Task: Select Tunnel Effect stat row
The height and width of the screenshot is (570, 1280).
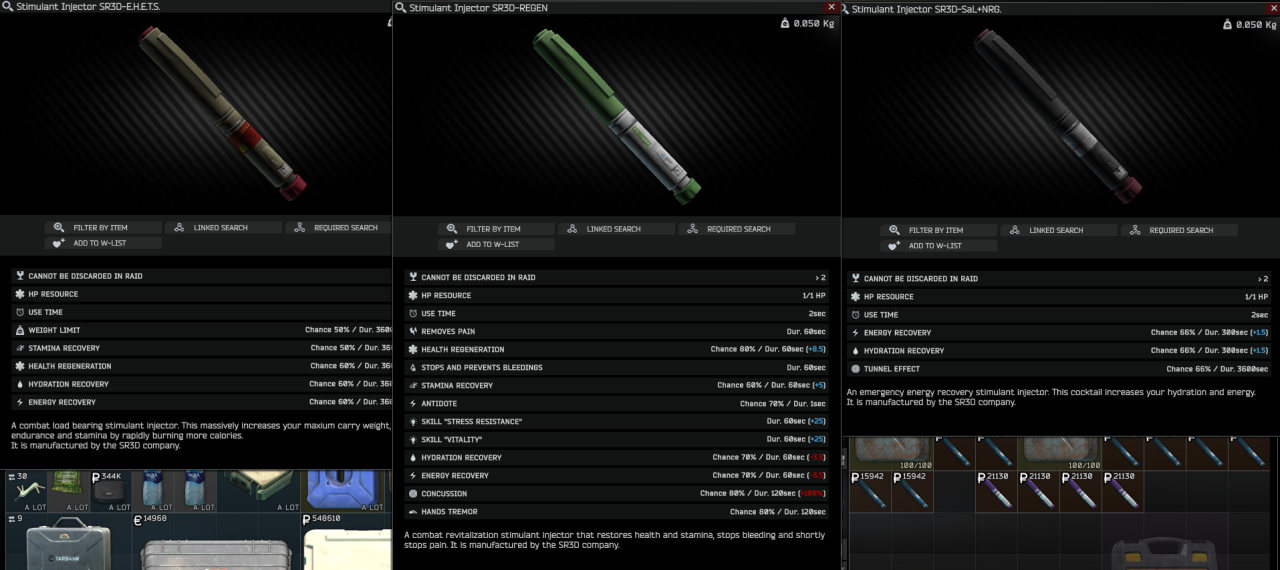Action: [x=1059, y=368]
